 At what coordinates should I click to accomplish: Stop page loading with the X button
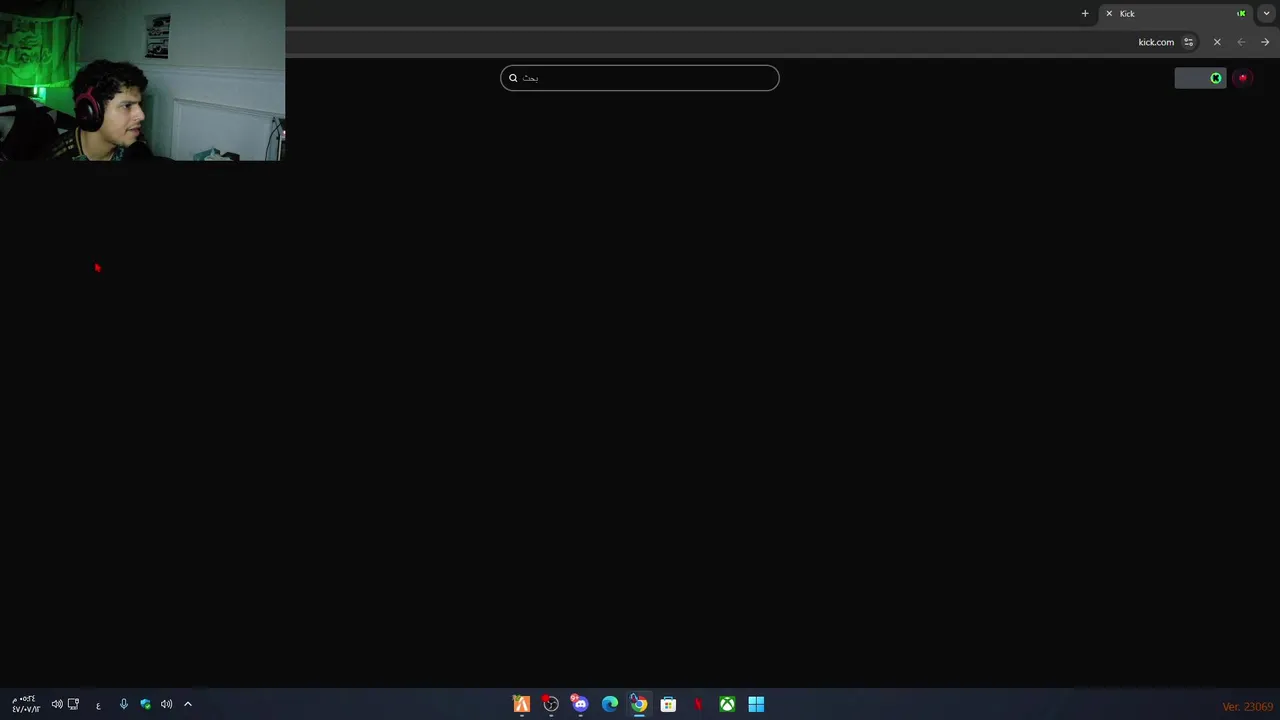1217,42
